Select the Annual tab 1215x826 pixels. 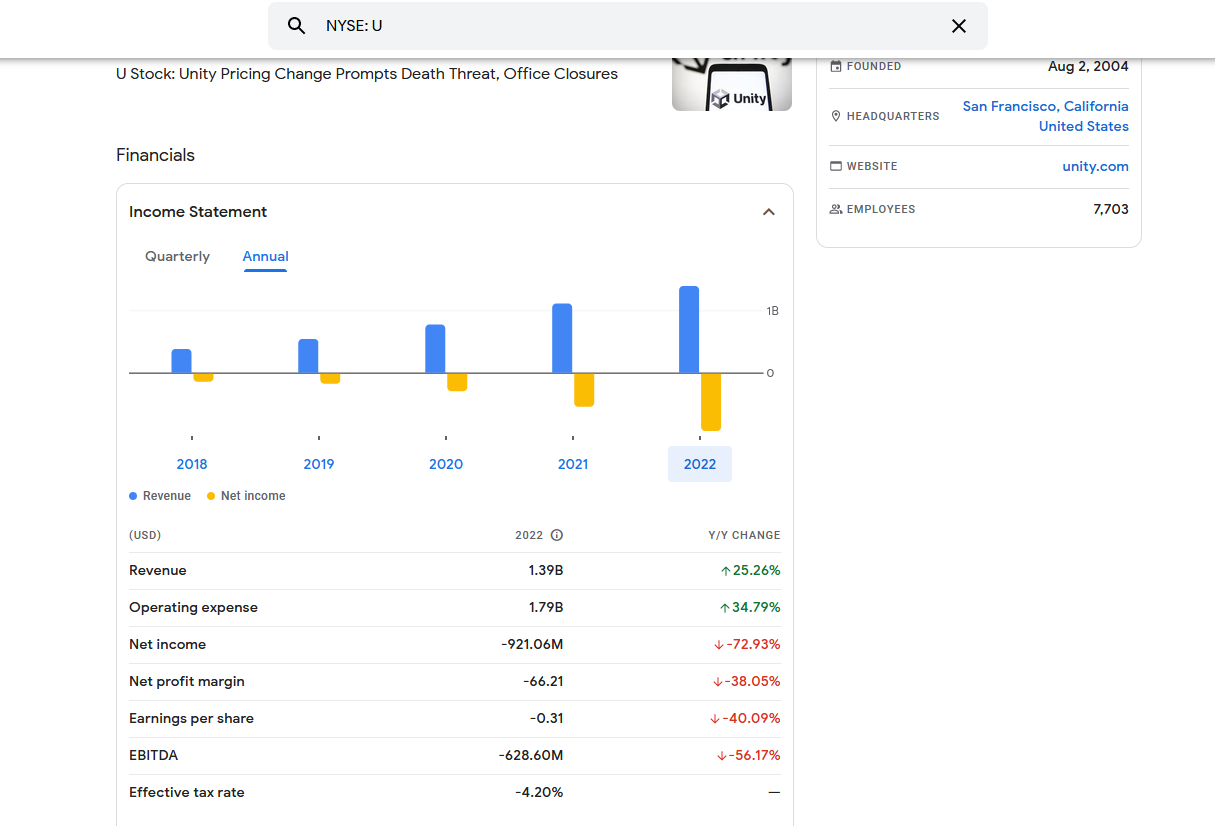pos(265,256)
